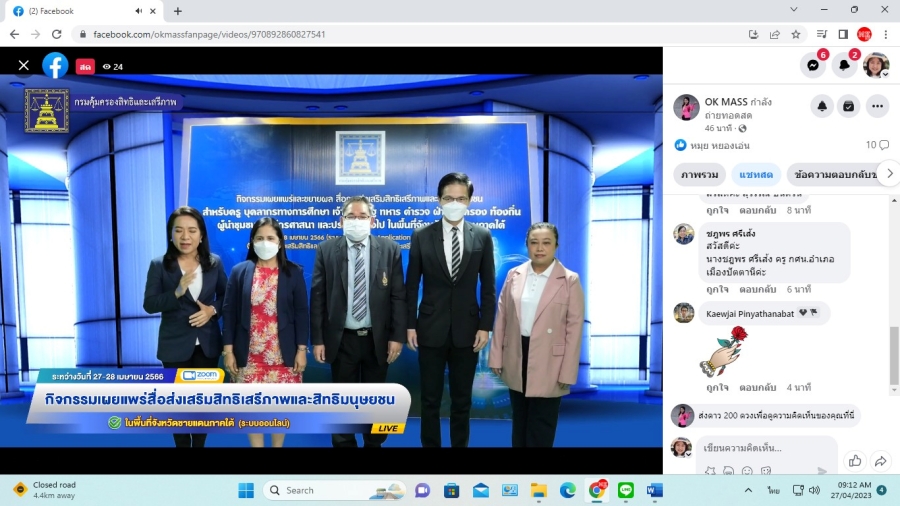Open File Explorer from taskbar
Screen dimensions: 900x506
tap(538, 491)
